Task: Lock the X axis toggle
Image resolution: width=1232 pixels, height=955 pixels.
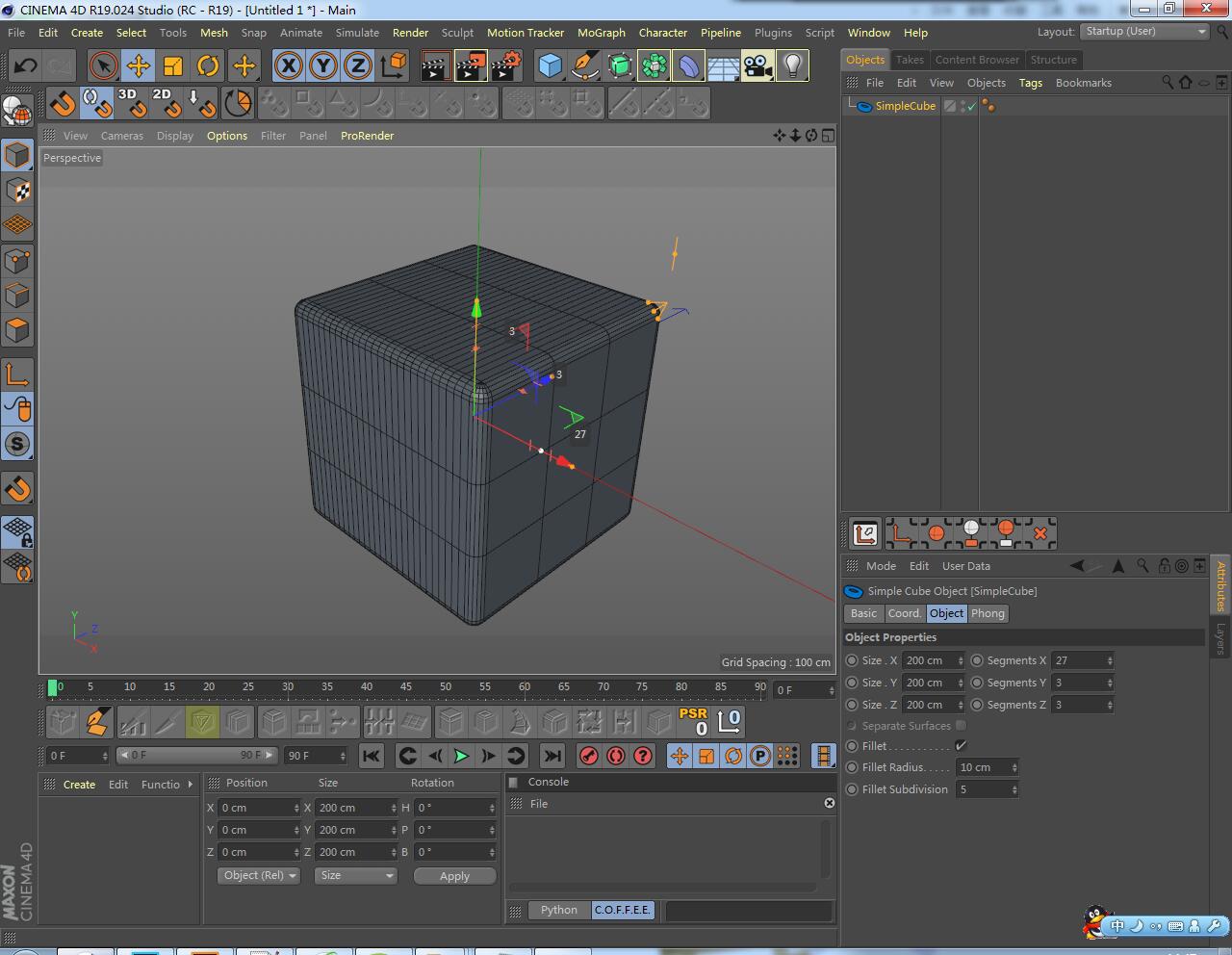Action: pyautogui.click(x=289, y=65)
